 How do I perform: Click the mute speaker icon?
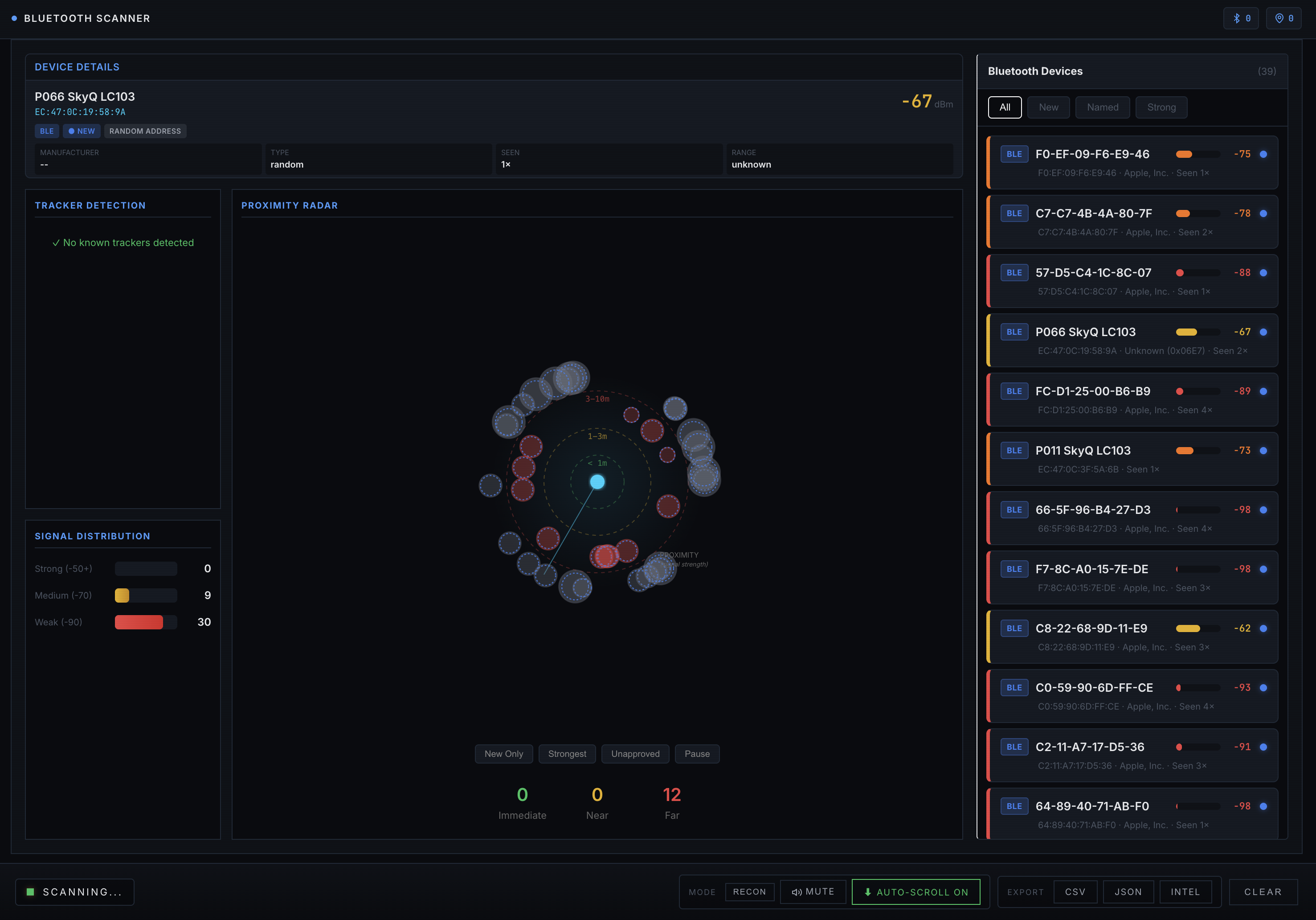(x=796, y=892)
